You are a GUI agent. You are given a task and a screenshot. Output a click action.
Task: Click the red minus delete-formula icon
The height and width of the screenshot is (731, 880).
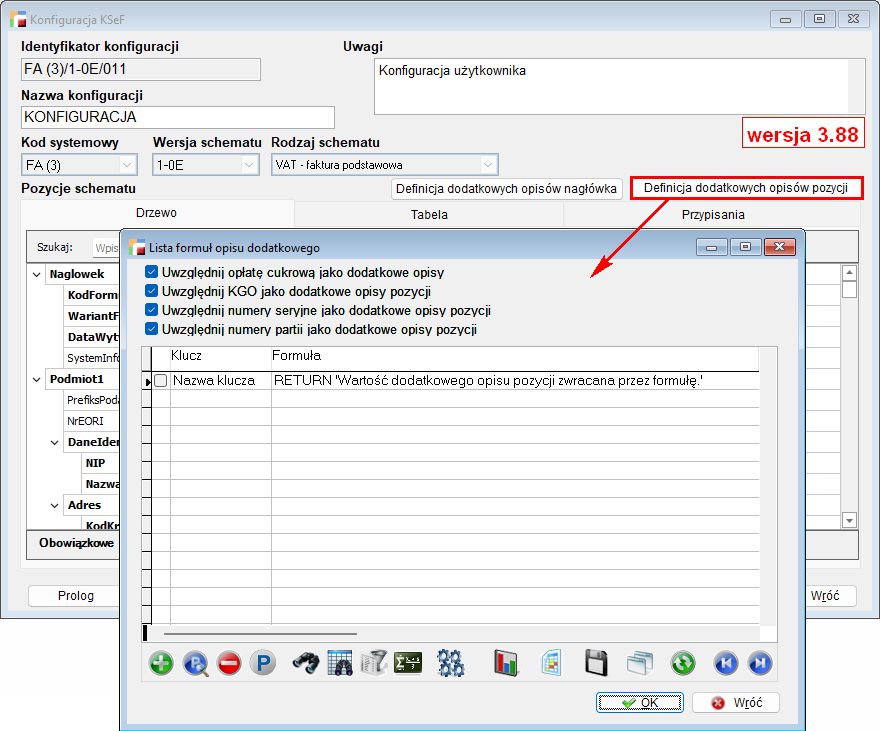click(x=229, y=663)
